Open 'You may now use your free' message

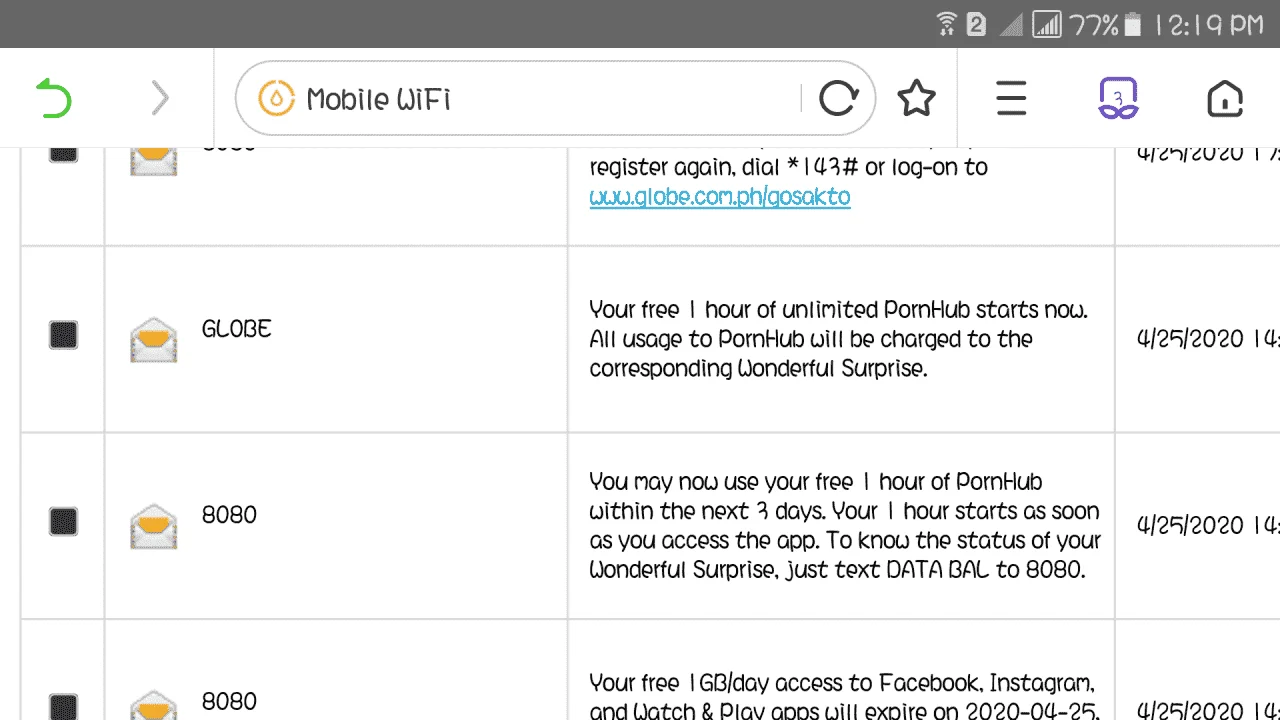[845, 526]
